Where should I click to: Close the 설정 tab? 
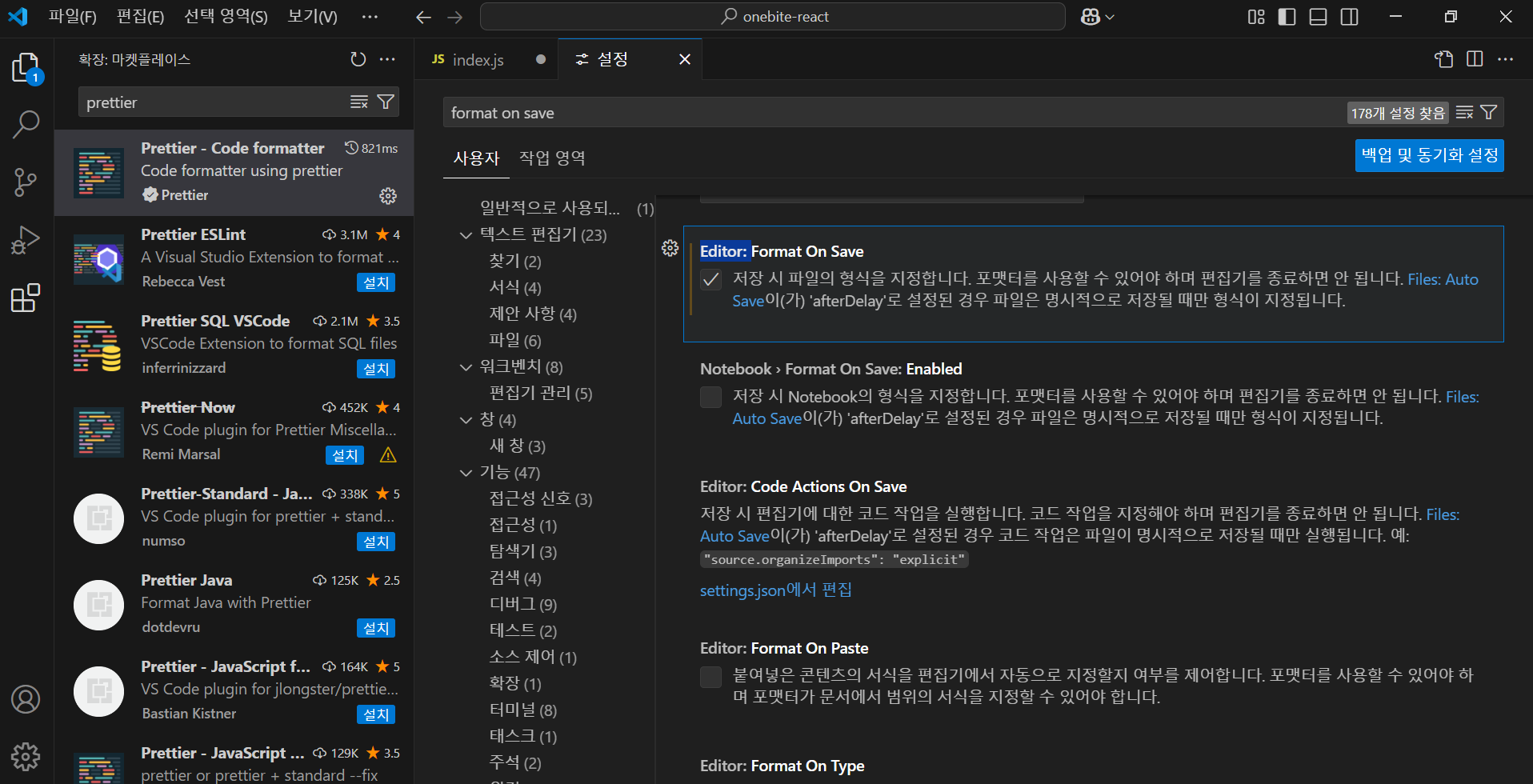[x=685, y=59]
